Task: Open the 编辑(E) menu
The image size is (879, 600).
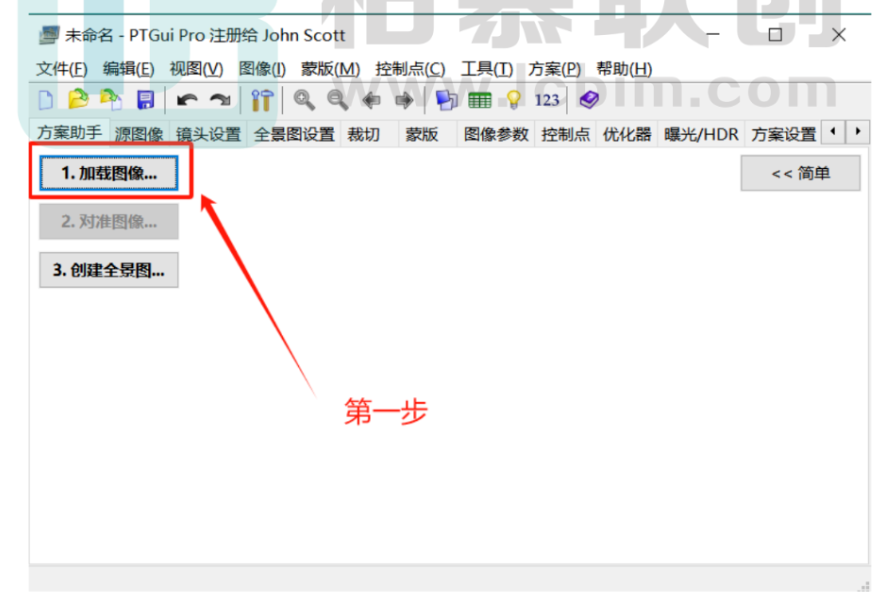Action: pyautogui.click(x=128, y=69)
